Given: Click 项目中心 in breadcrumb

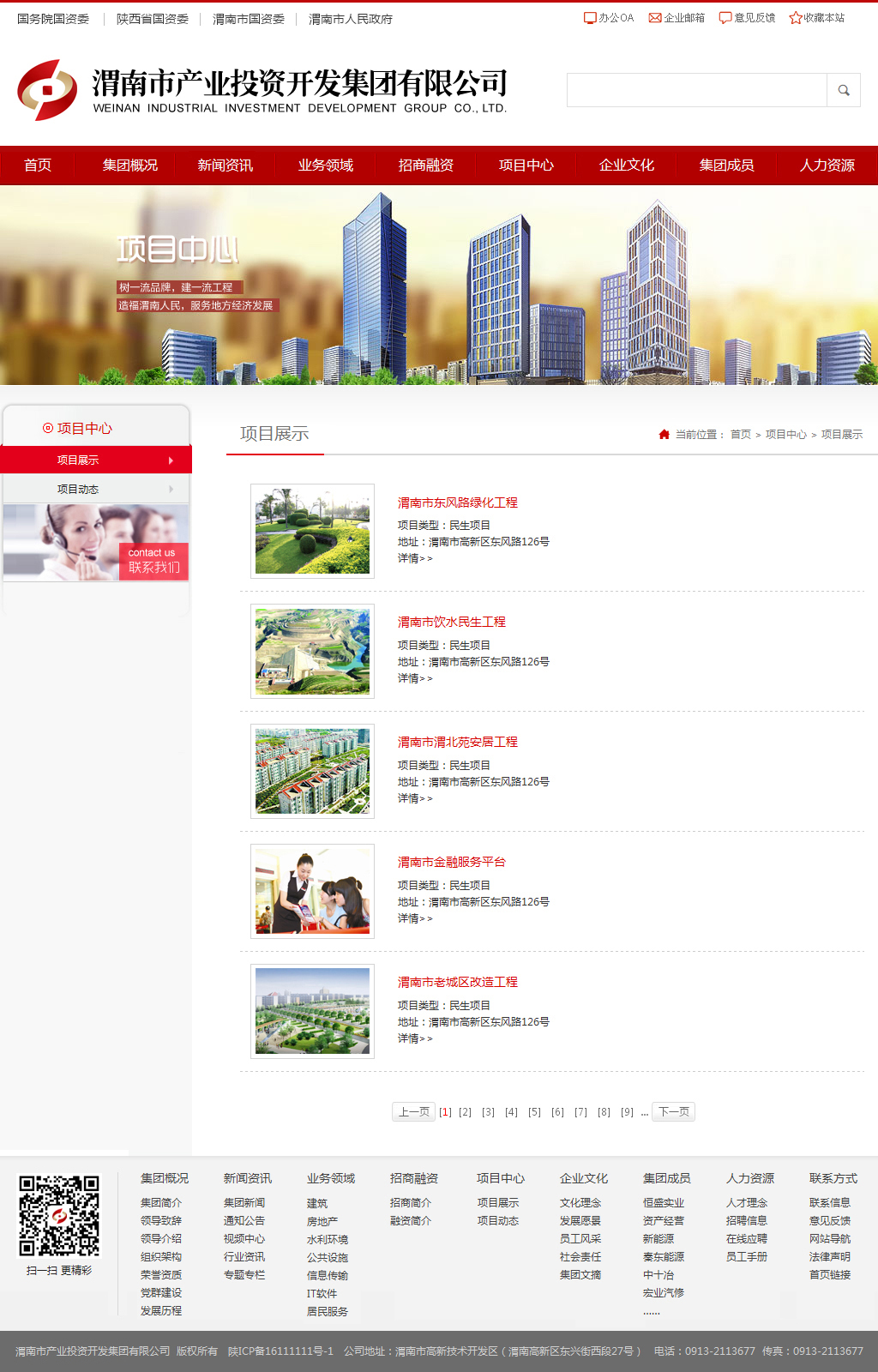Looking at the screenshot, I should (x=786, y=435).
